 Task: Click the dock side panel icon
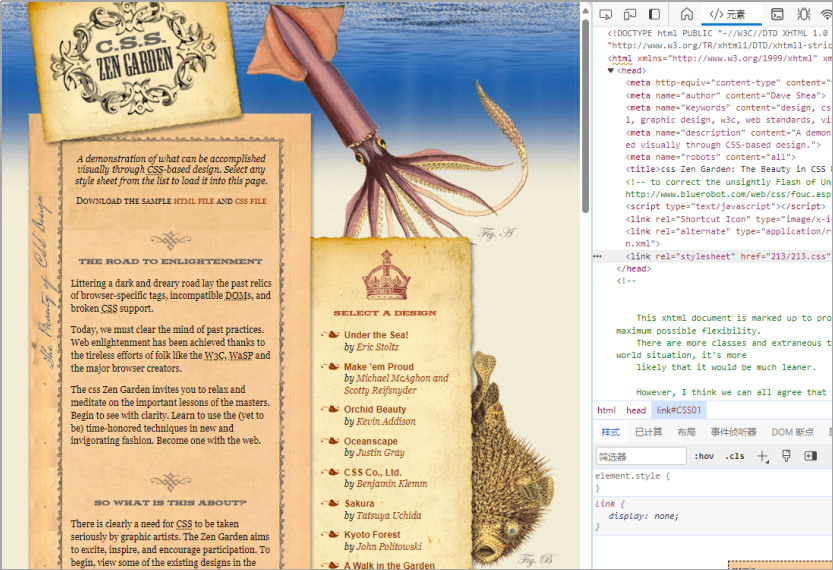tap(655, 14)
